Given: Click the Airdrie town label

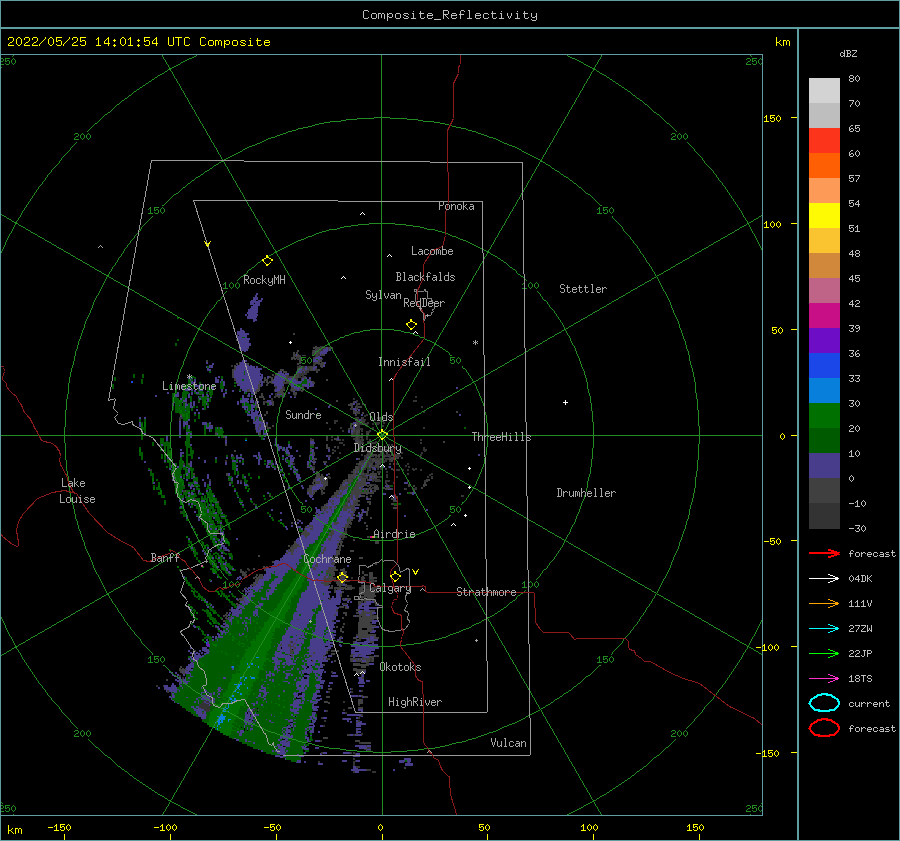Looking at the screenshot, I should (x=394, y=534).
